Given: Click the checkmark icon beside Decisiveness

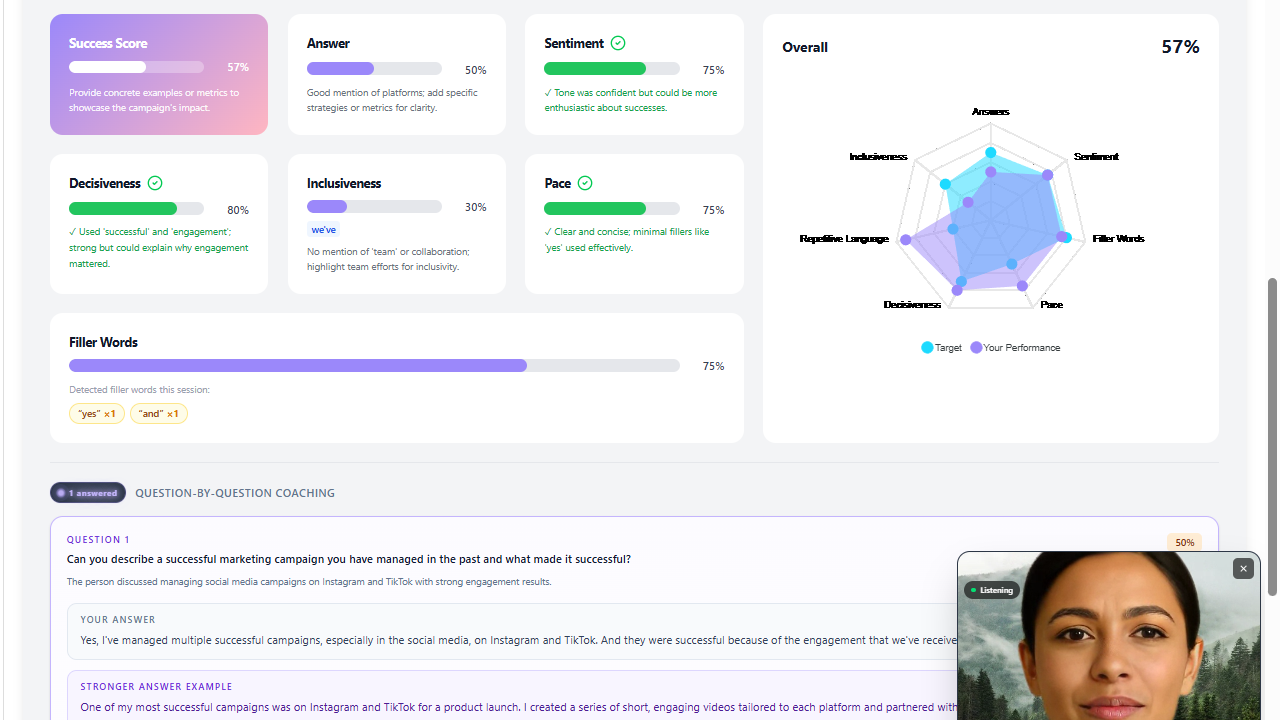Looking at the screenshot, I should pyautogui.click(x=155, y=183).
